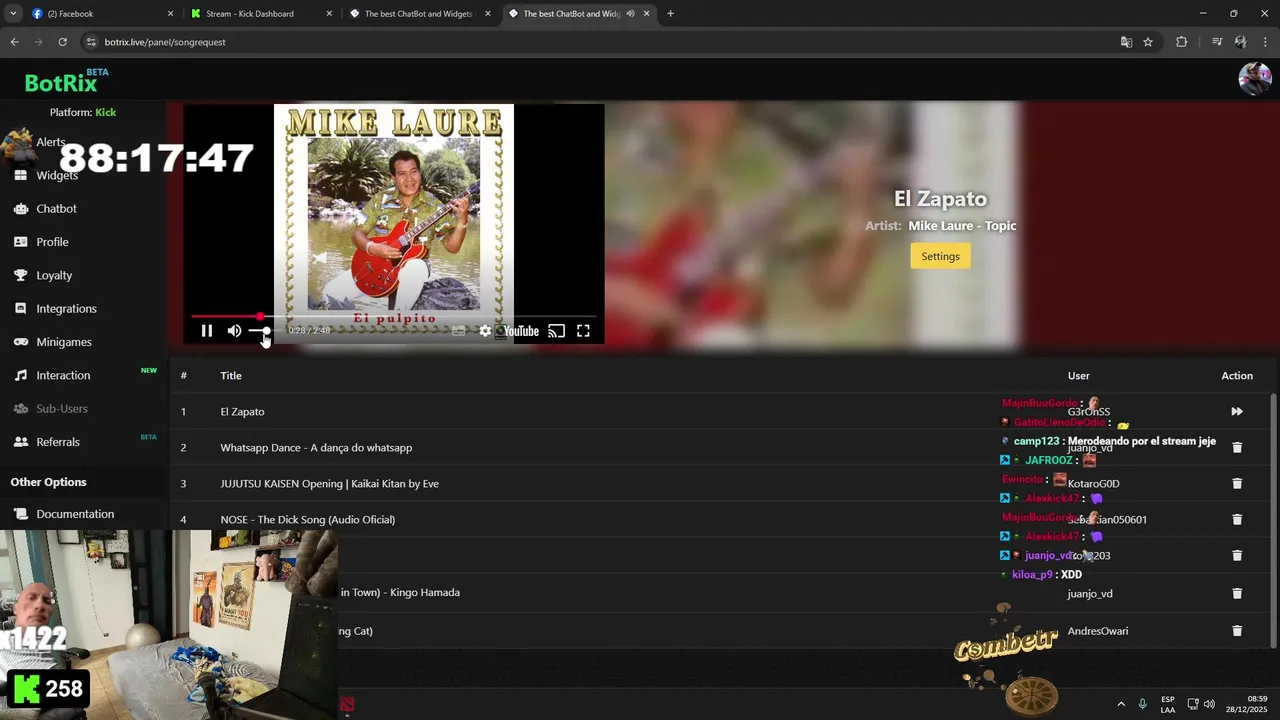Select JUJUTSU KAISEN Opening song title

point(329,483)
